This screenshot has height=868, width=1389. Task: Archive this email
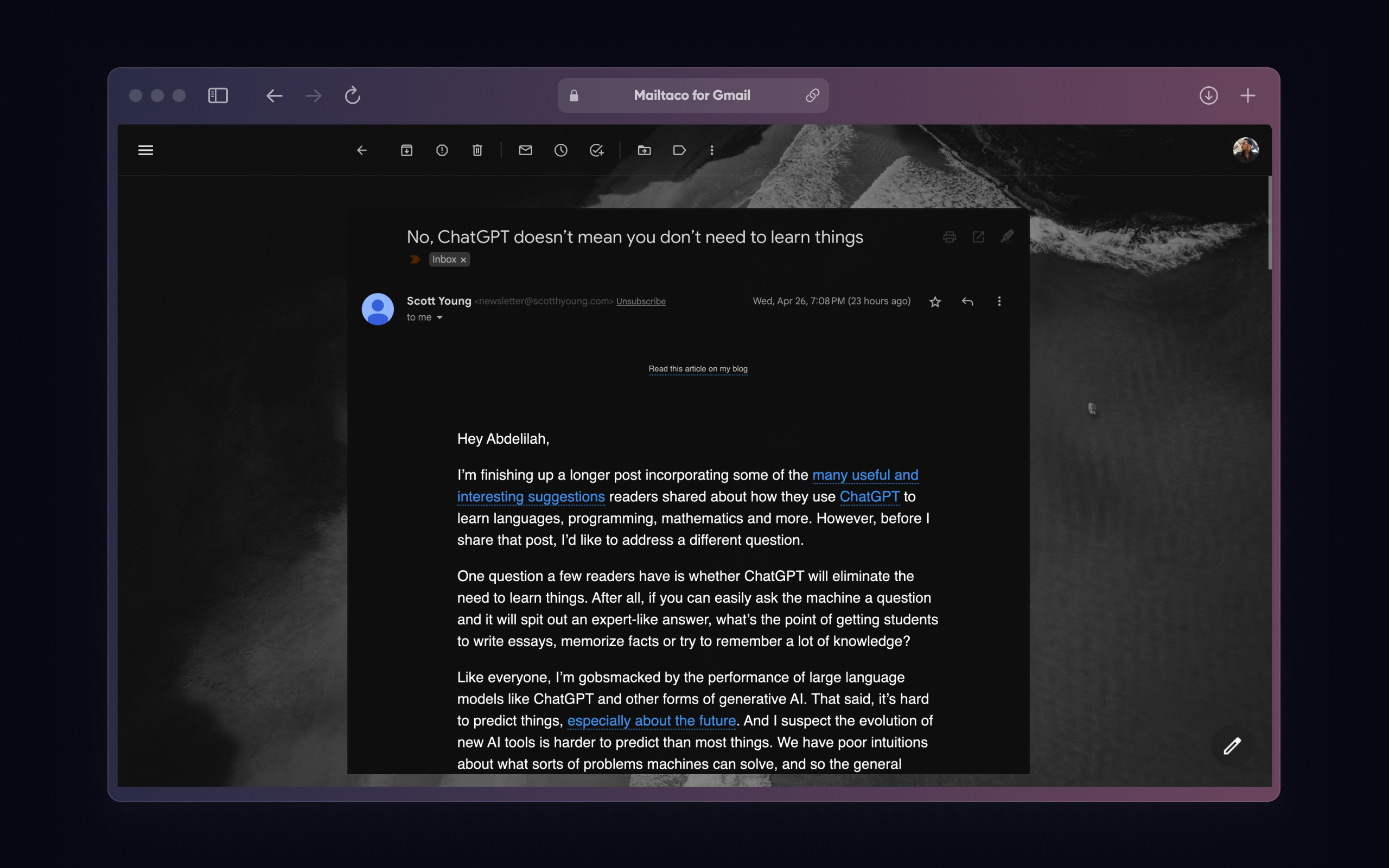[406, 150]
